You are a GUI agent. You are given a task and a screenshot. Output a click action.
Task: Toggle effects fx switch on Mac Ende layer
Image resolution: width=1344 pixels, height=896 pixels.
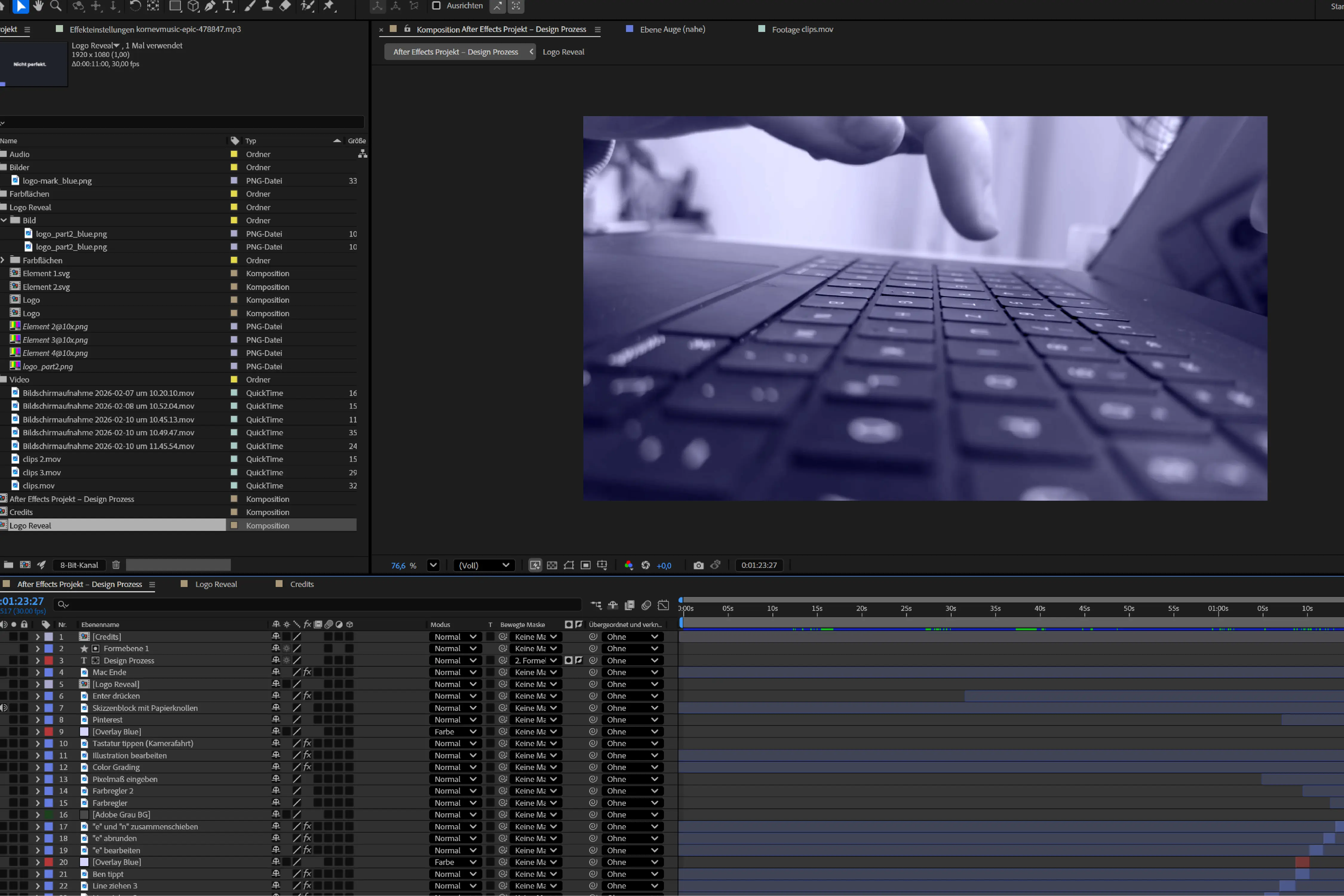307,672
